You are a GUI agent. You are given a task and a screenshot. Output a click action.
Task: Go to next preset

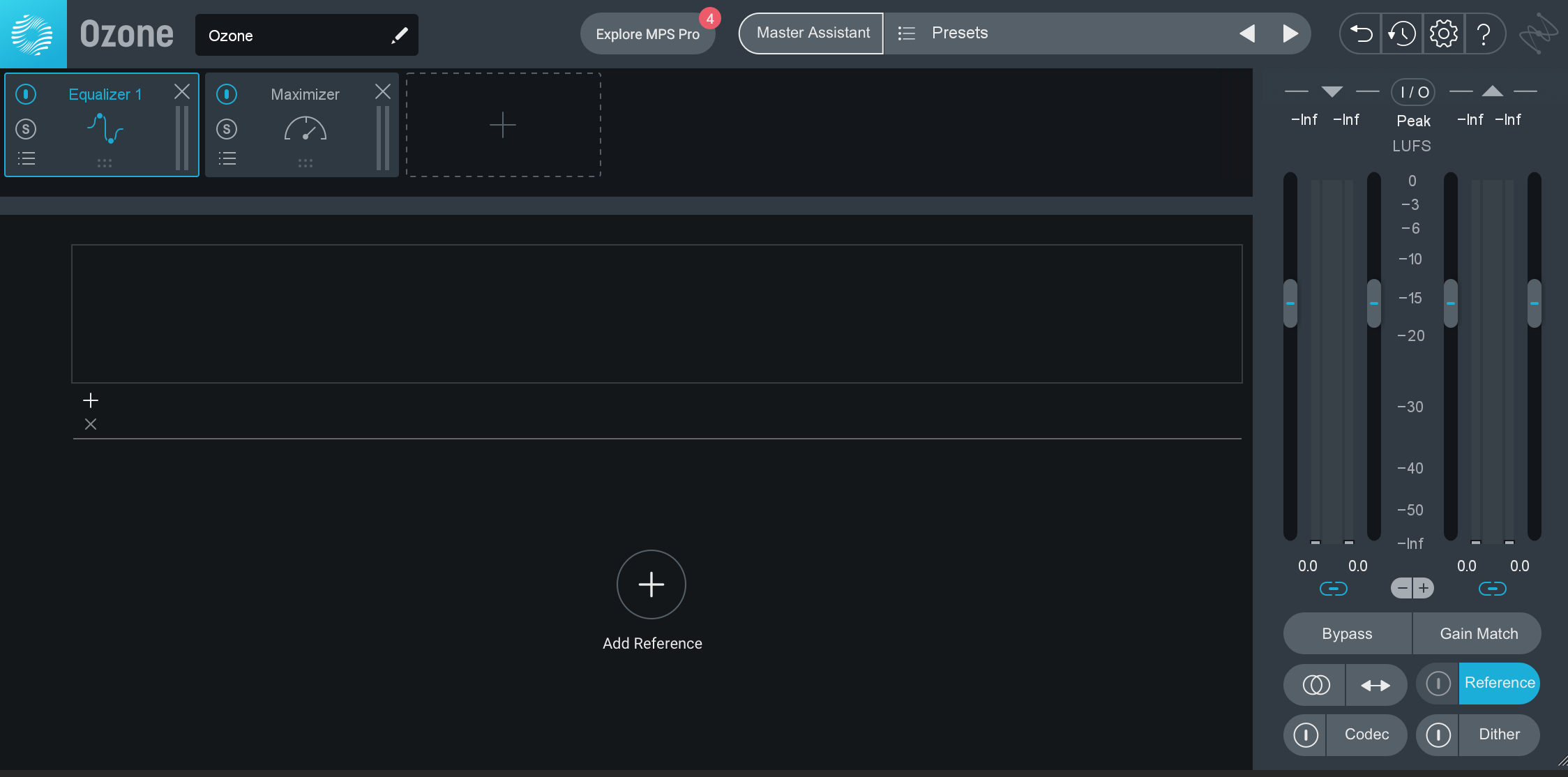1290,33
